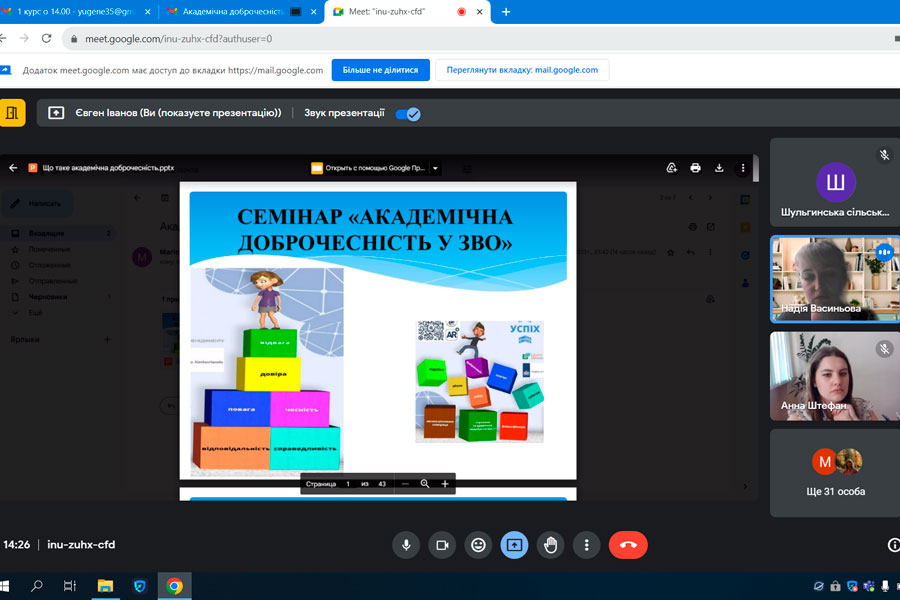Image resolution: width=900 pixels, height=600 pixels.
Task: Expand Ещё in the Gmail sidebar
Action: (36, 313)
